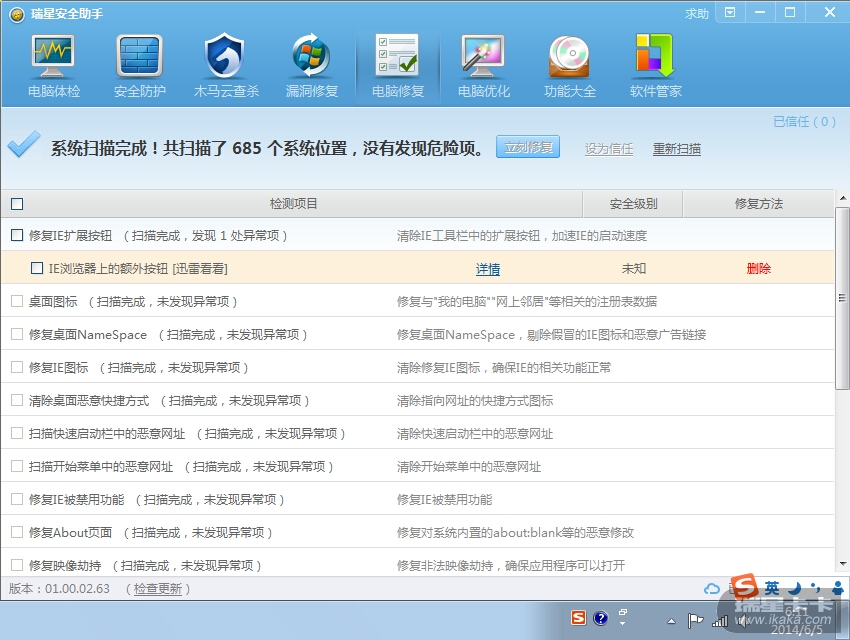Click the 求助 help menu
850x640 pixels.
(697, 13)
